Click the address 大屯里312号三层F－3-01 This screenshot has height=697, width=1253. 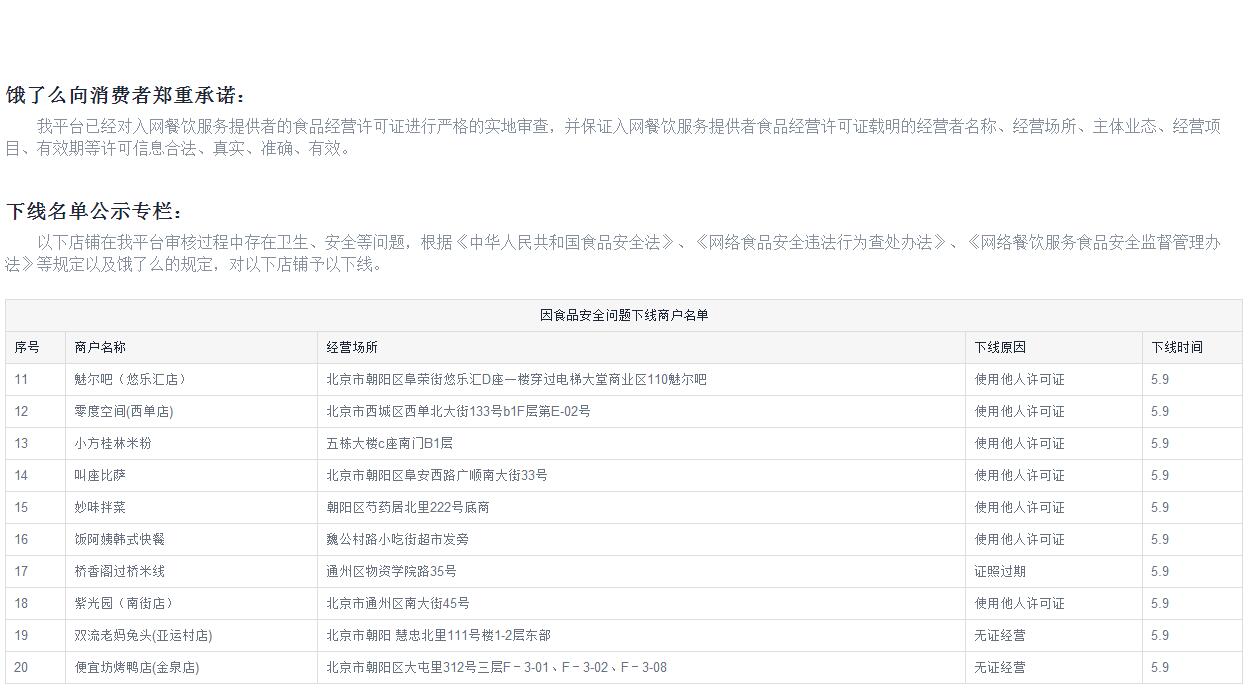click(496, 667)
